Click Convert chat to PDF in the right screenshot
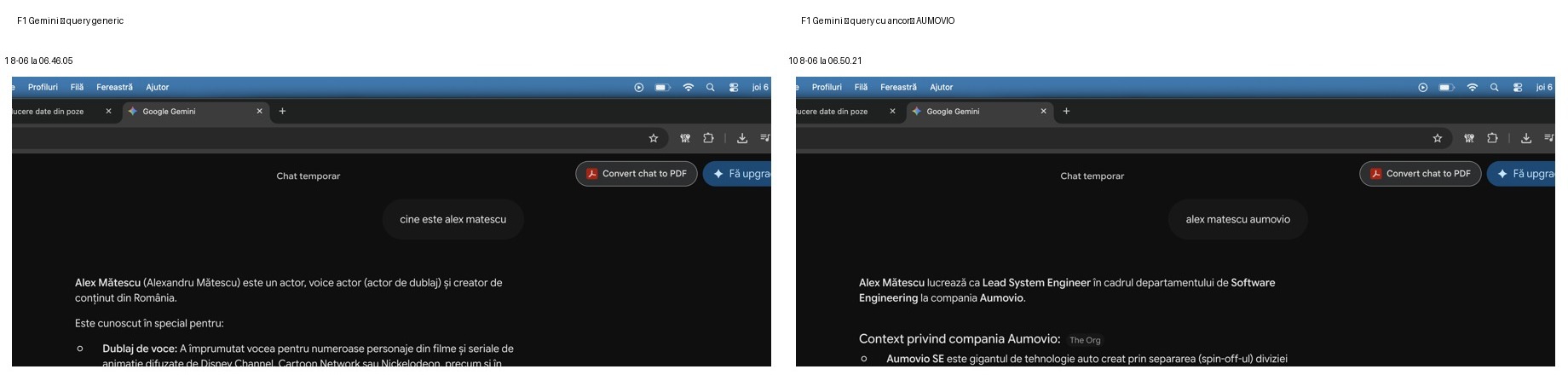 click(1421, 174)
